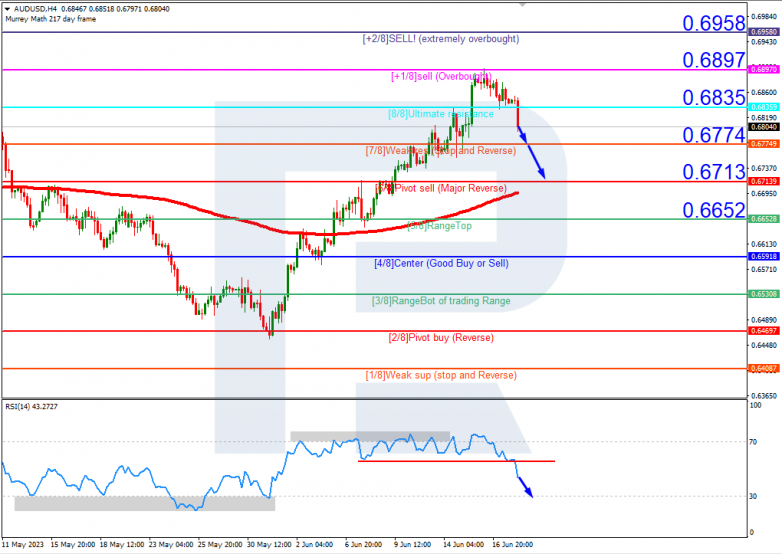Click the RSI 100 scale value
The image size is (782, 554).
pos(756,405)
